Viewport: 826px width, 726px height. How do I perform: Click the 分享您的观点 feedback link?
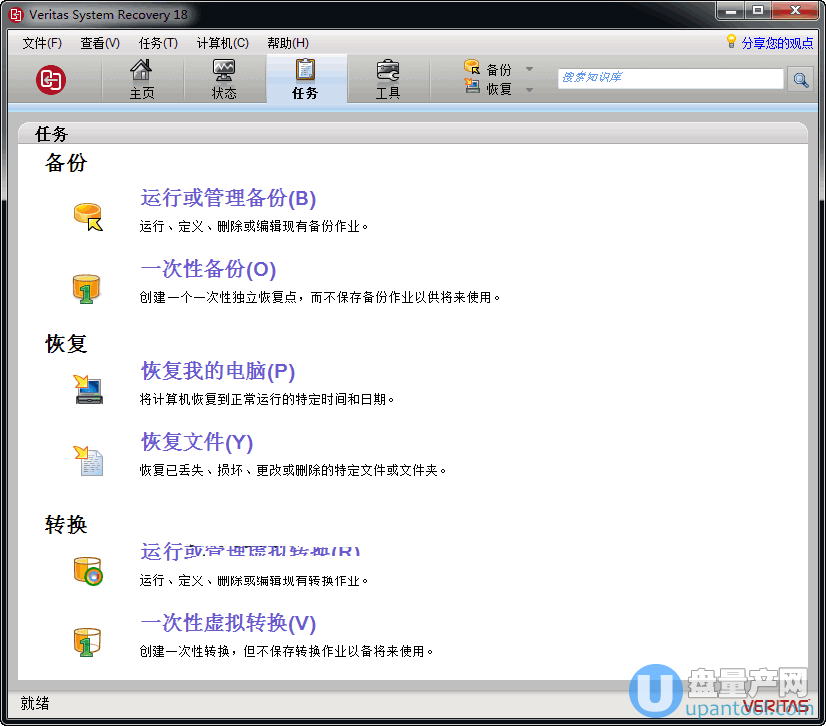click(776, 43)
